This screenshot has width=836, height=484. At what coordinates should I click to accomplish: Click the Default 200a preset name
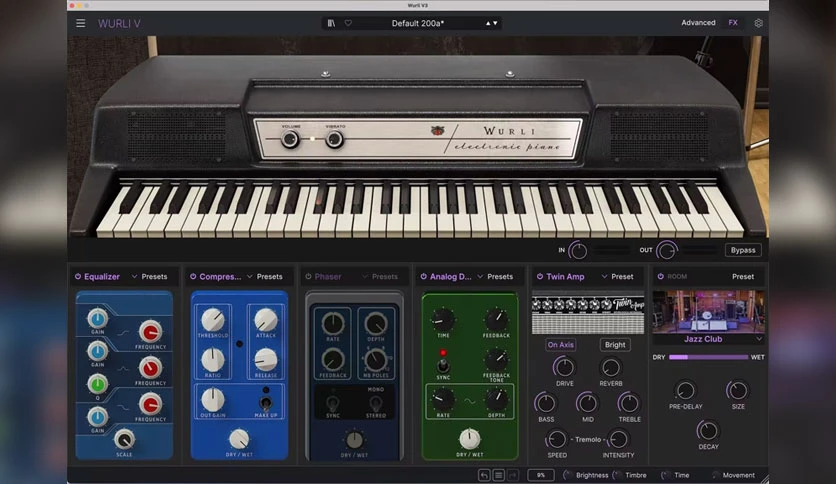[417, 23]
